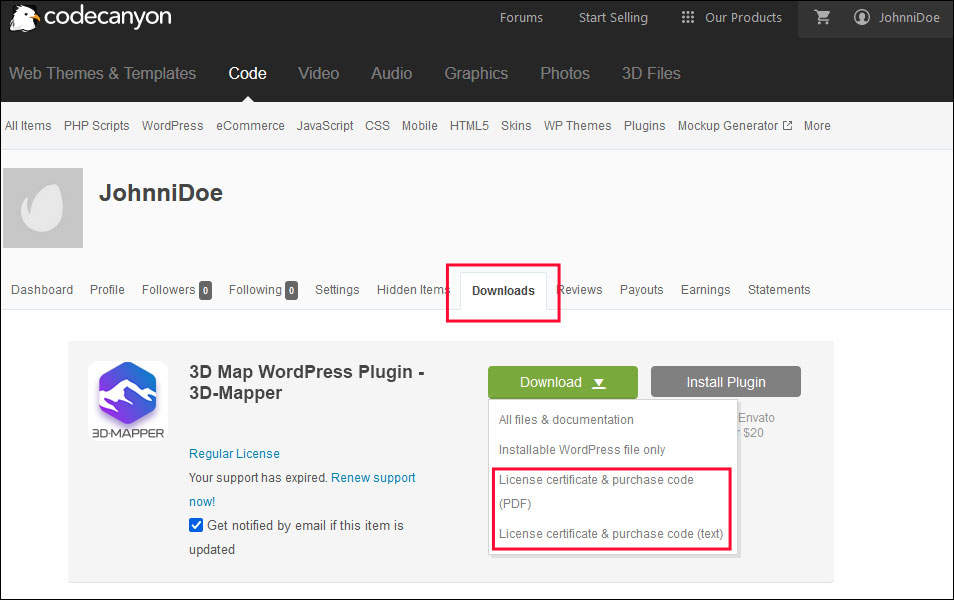Select the Code marketplace category

pos(248,74)
